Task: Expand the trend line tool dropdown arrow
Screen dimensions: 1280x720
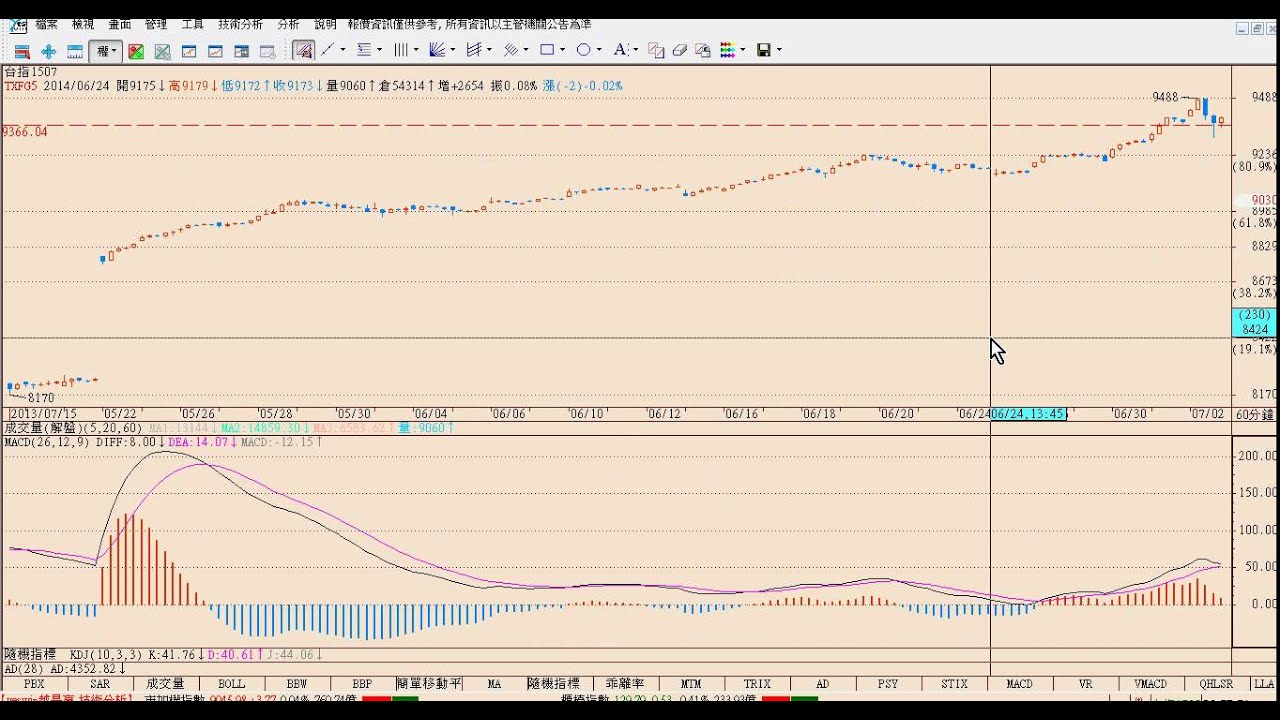Action: 343,50
